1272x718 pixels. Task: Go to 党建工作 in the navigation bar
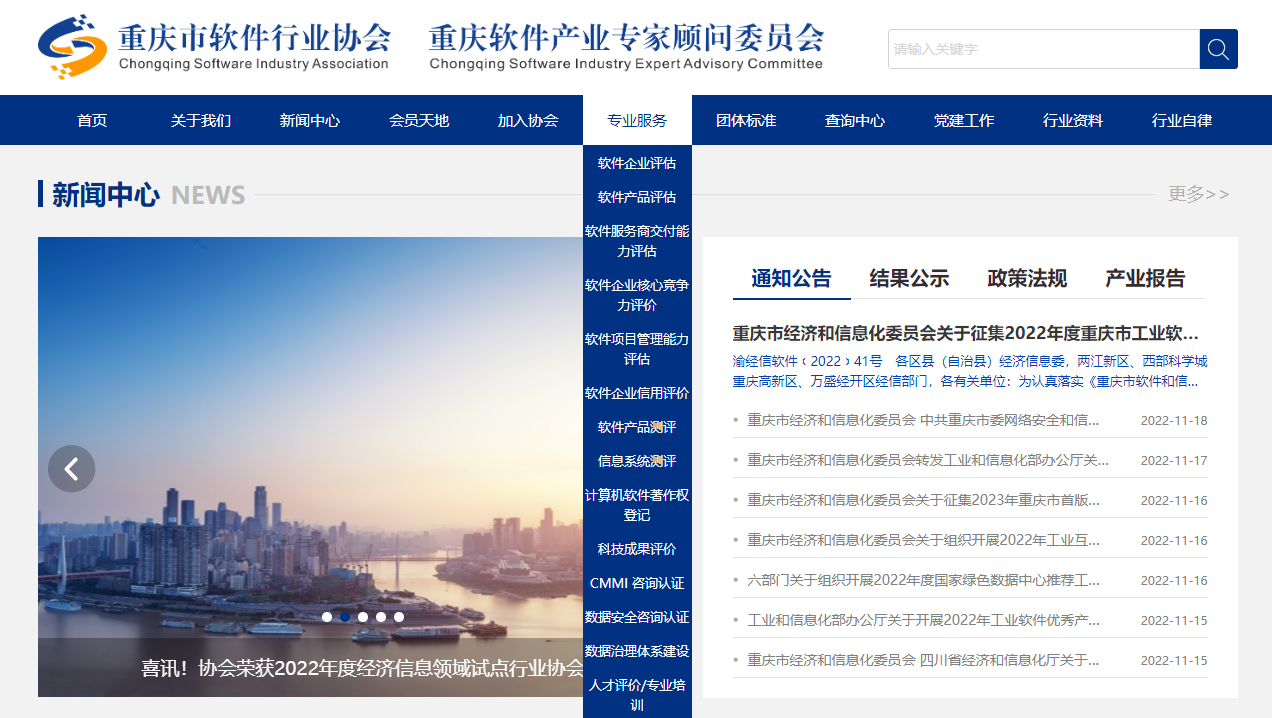point(964,120)
